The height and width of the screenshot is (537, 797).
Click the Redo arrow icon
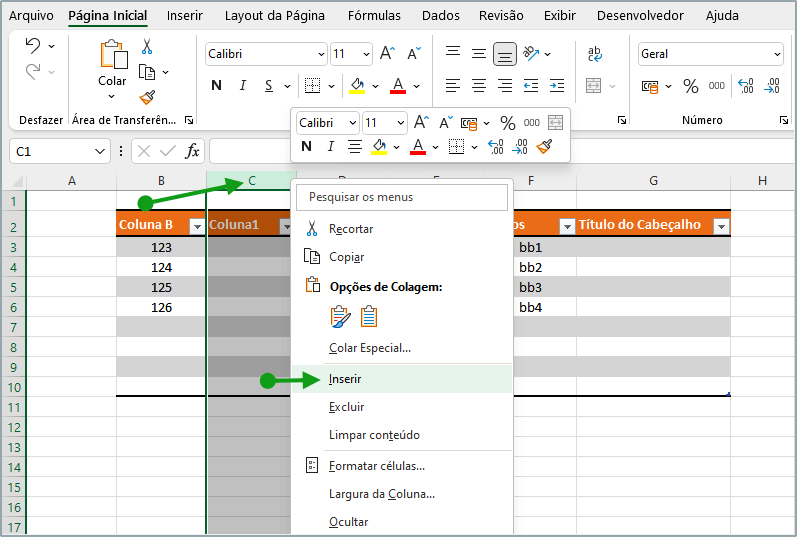tap(33, 72)
